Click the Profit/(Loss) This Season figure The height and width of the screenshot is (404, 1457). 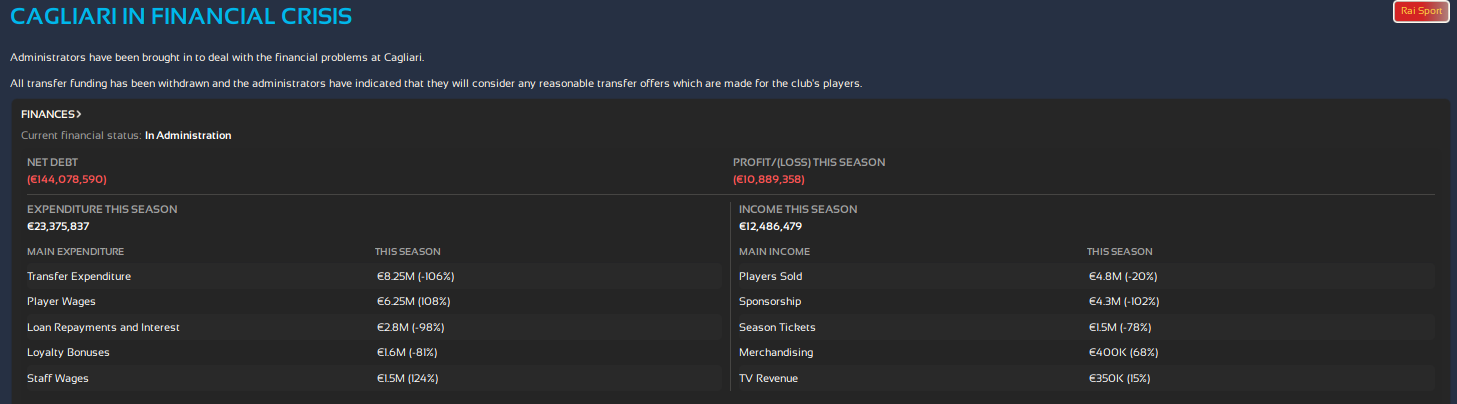click(x=768, y=179)
